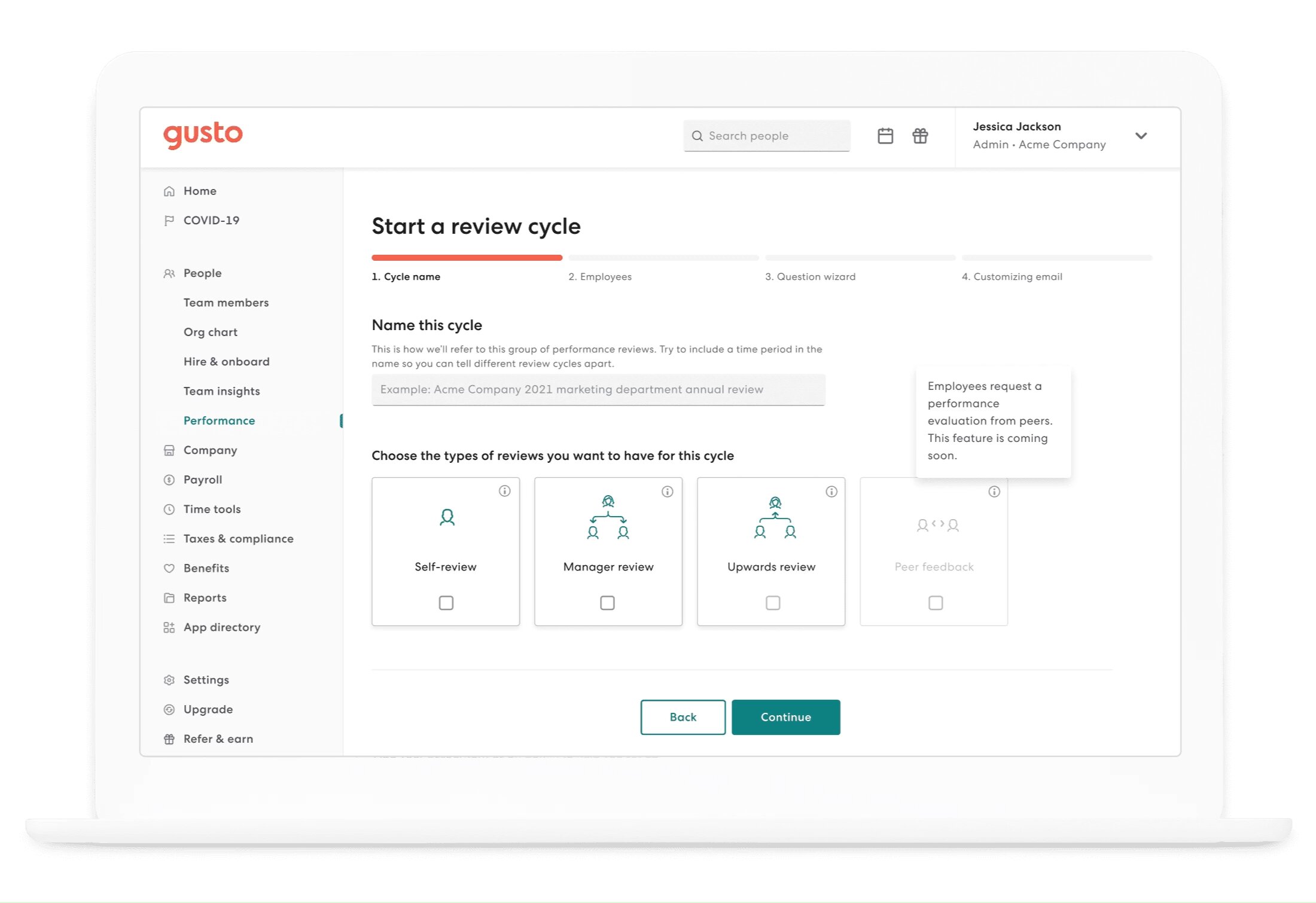Click the Self-review info icon
1316x903 pixels.
click(505, 491)
